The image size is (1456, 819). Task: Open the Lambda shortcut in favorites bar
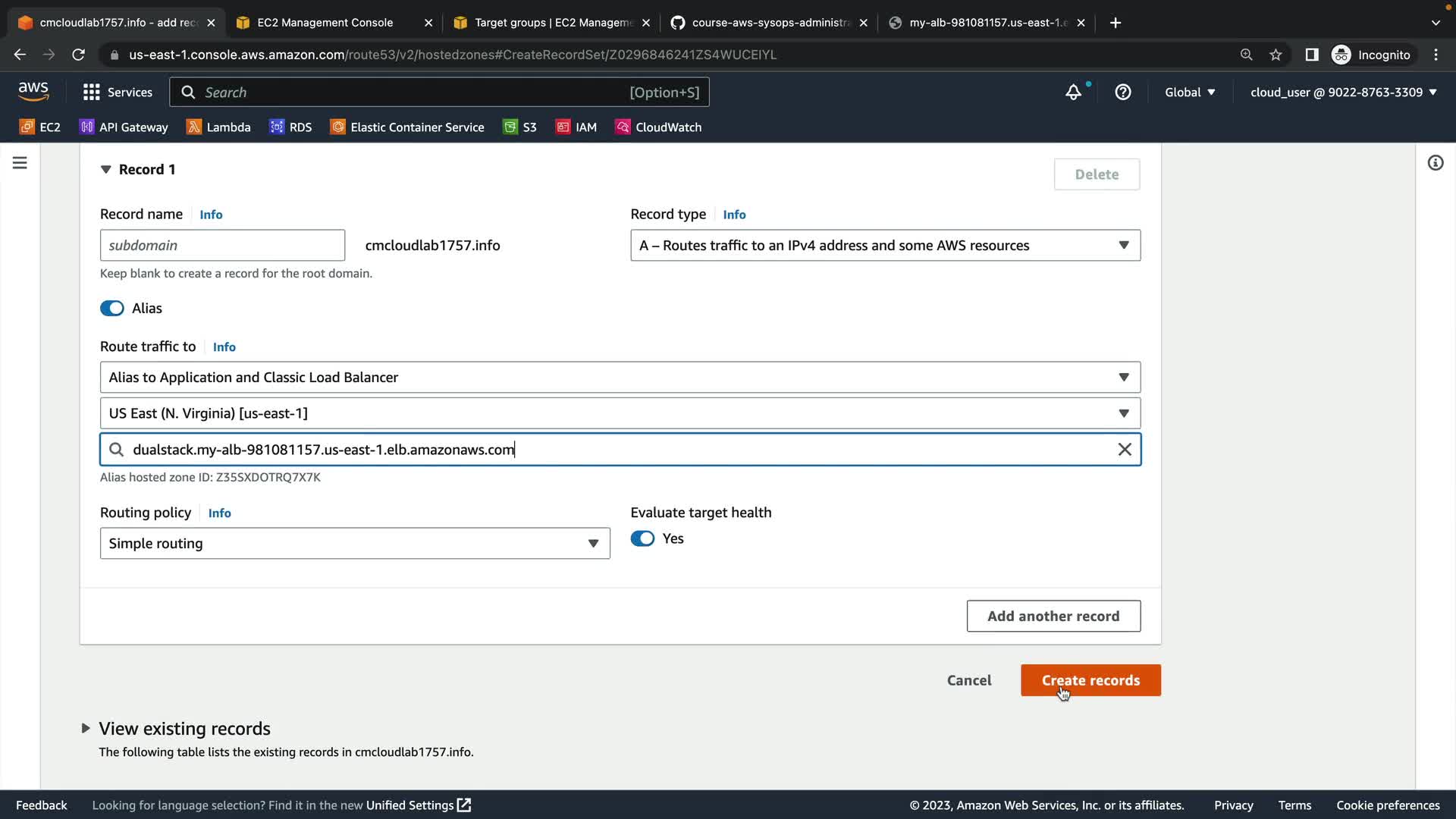click(218, 127)
